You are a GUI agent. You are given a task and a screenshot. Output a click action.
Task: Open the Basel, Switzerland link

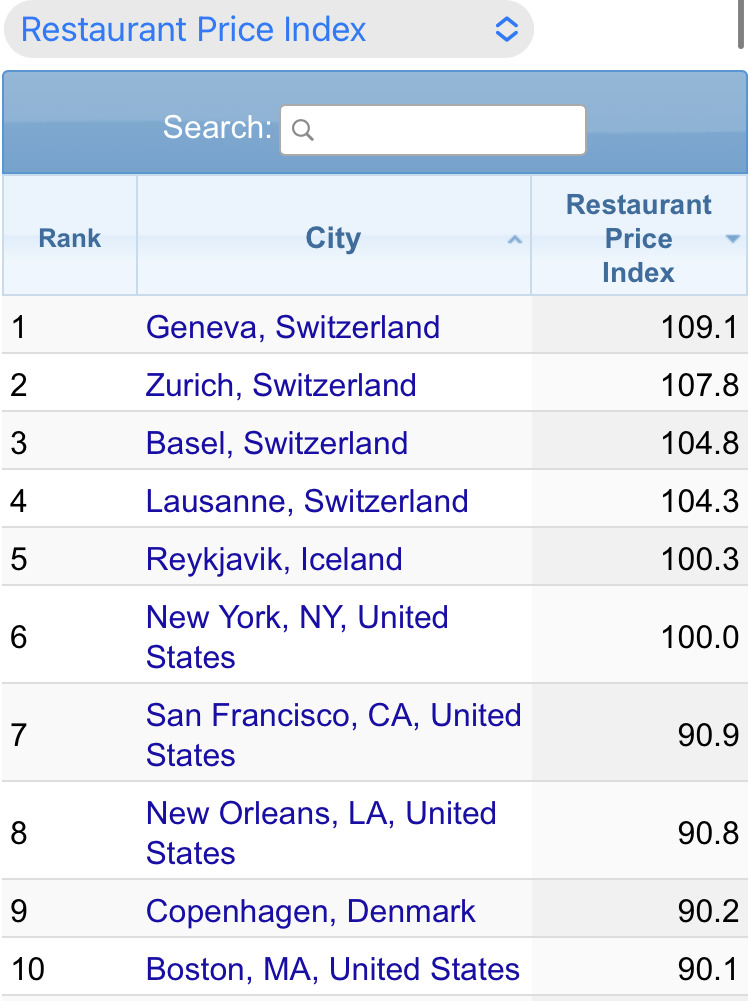[277, 443]
